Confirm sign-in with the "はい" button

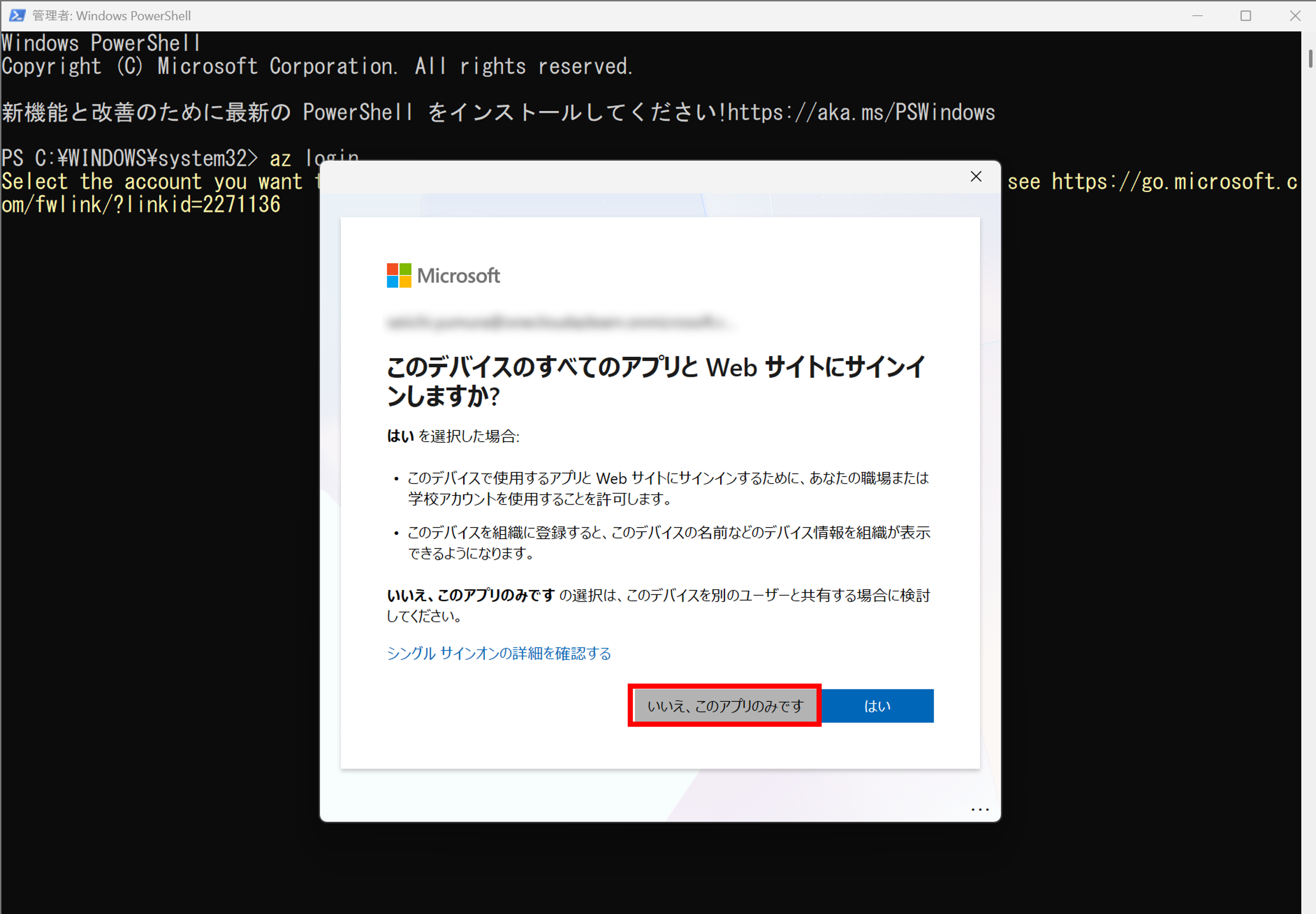pos(877,706)
